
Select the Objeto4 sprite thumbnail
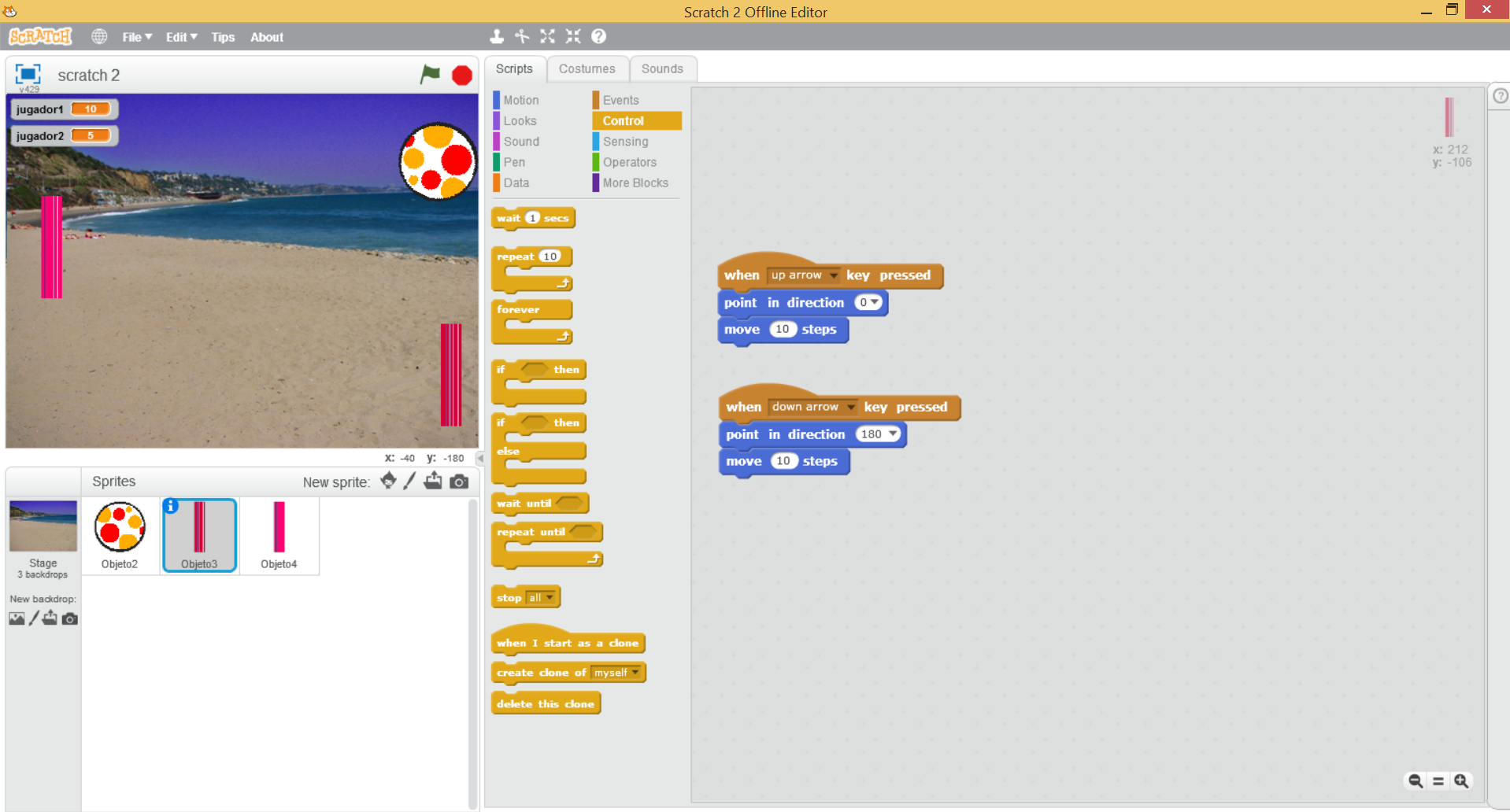tap(279, 536)
